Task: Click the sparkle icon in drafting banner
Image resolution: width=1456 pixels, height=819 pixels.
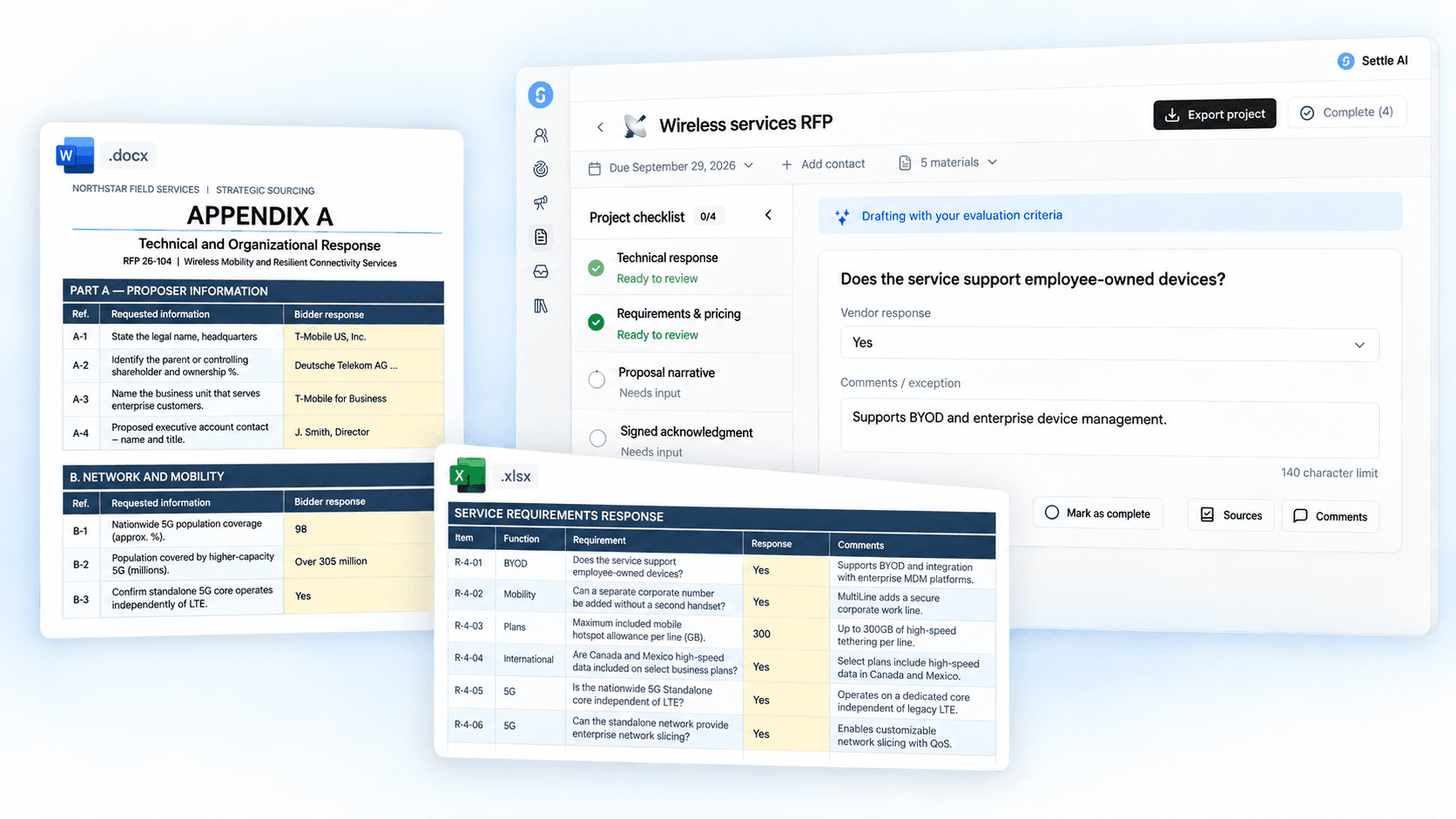Action: [842, 217]
